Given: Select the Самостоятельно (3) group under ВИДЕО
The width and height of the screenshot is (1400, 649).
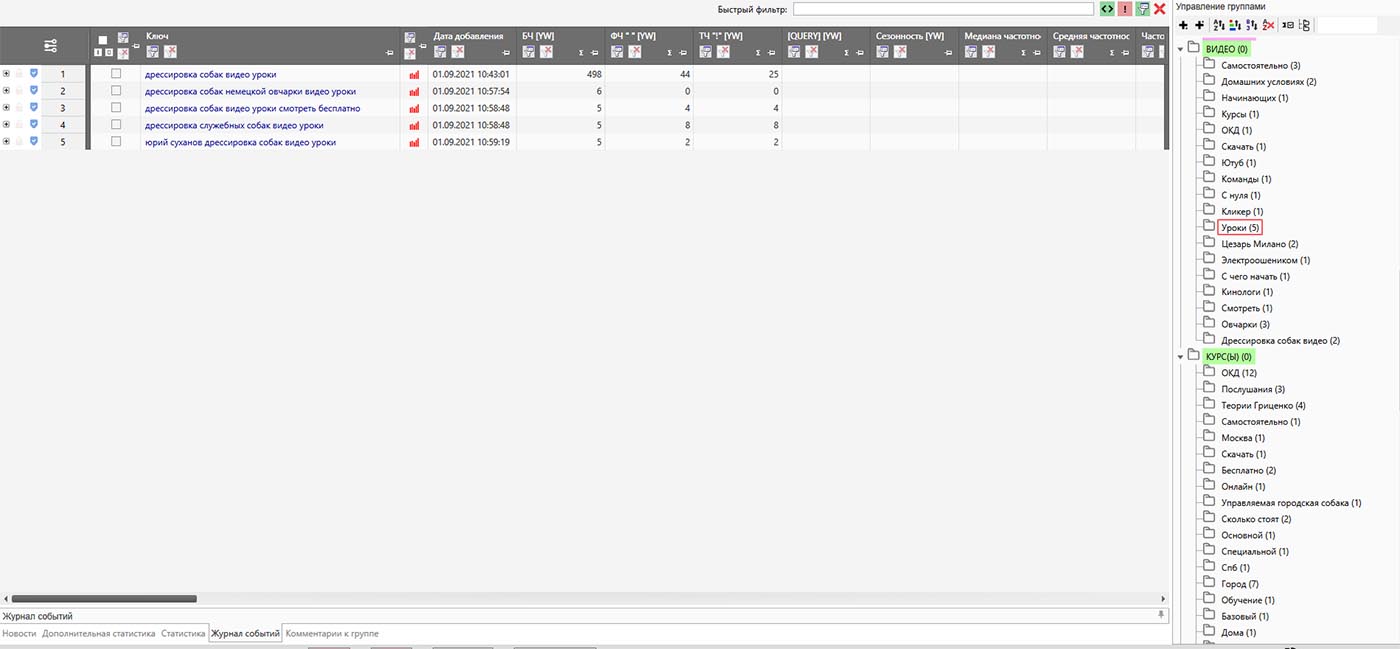Looking at the screenshot, I should [1260, 65].
